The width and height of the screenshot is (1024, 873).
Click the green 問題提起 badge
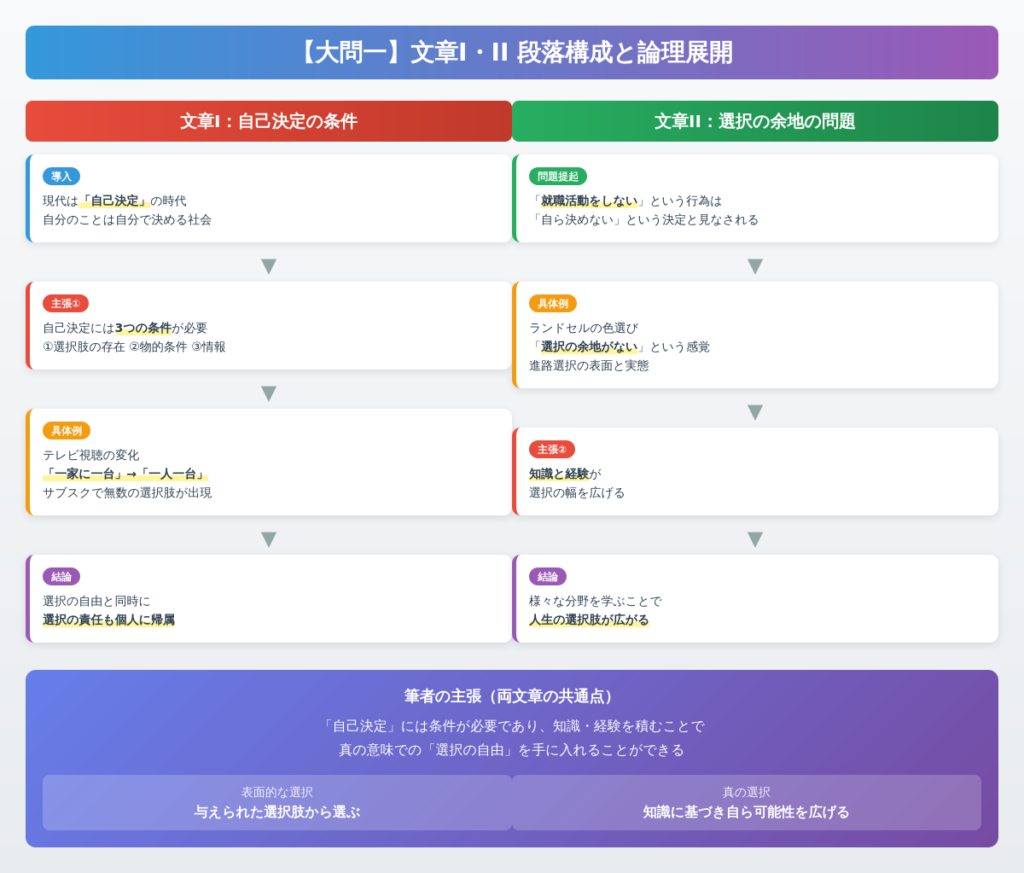point(558,176)
